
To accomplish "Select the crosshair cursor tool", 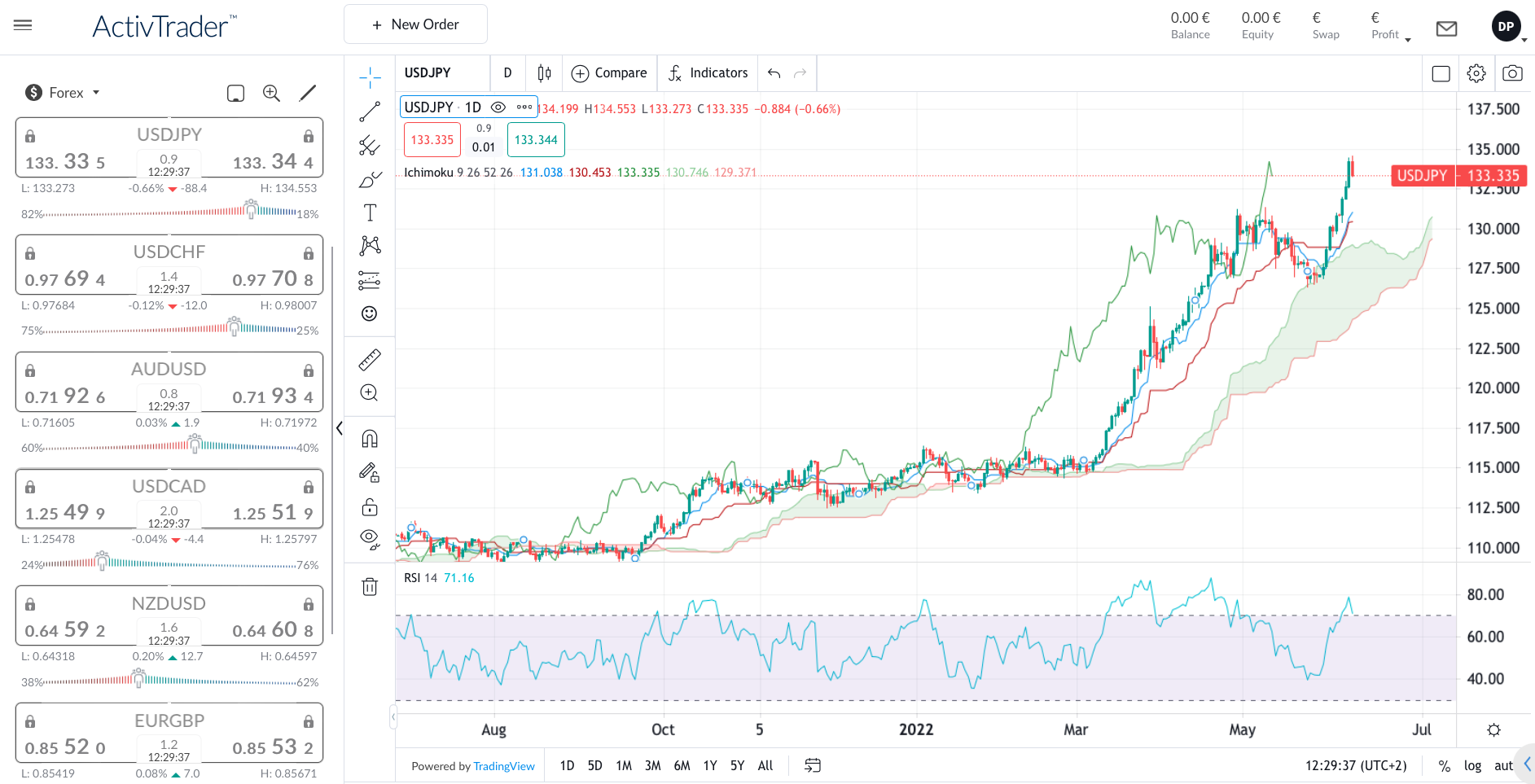I will pos(370,77).
